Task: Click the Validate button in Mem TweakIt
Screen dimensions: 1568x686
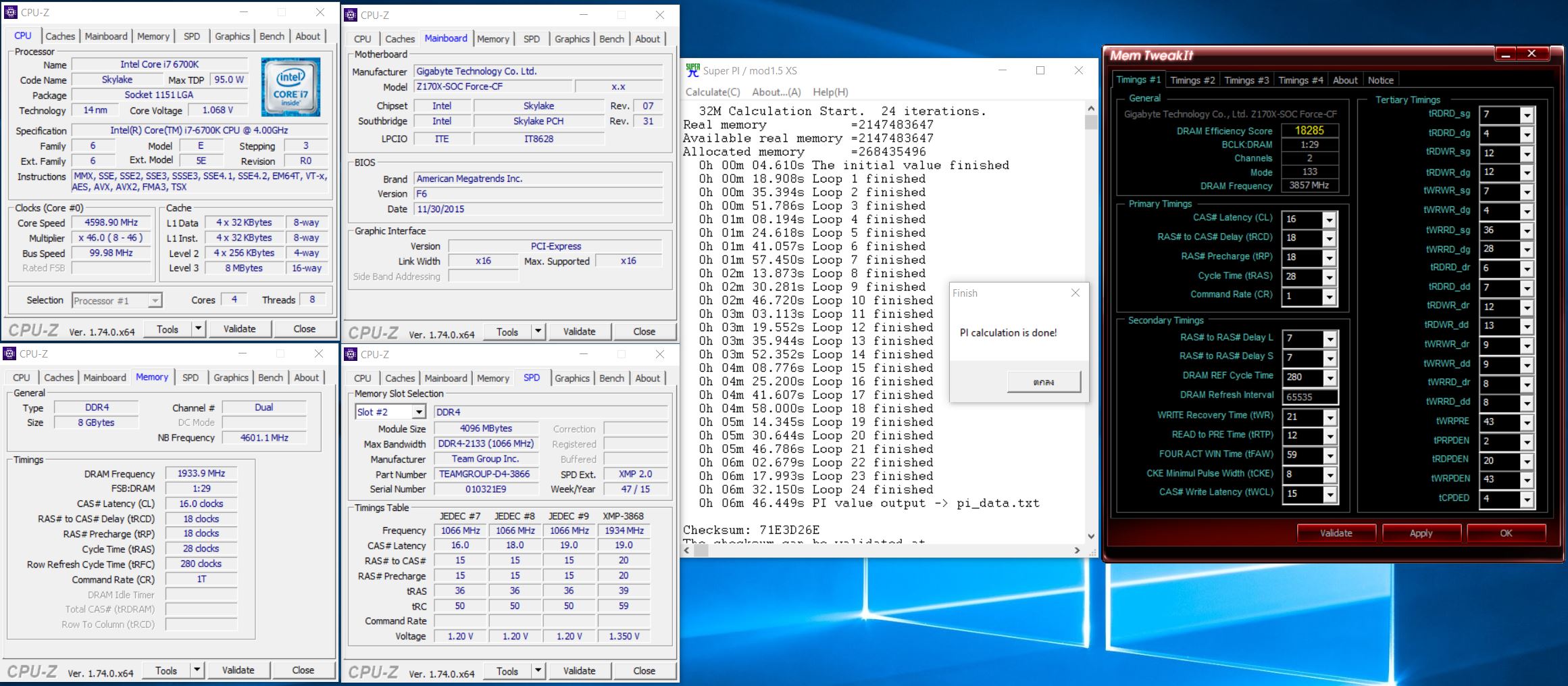Action: [x=1336, y=533]
